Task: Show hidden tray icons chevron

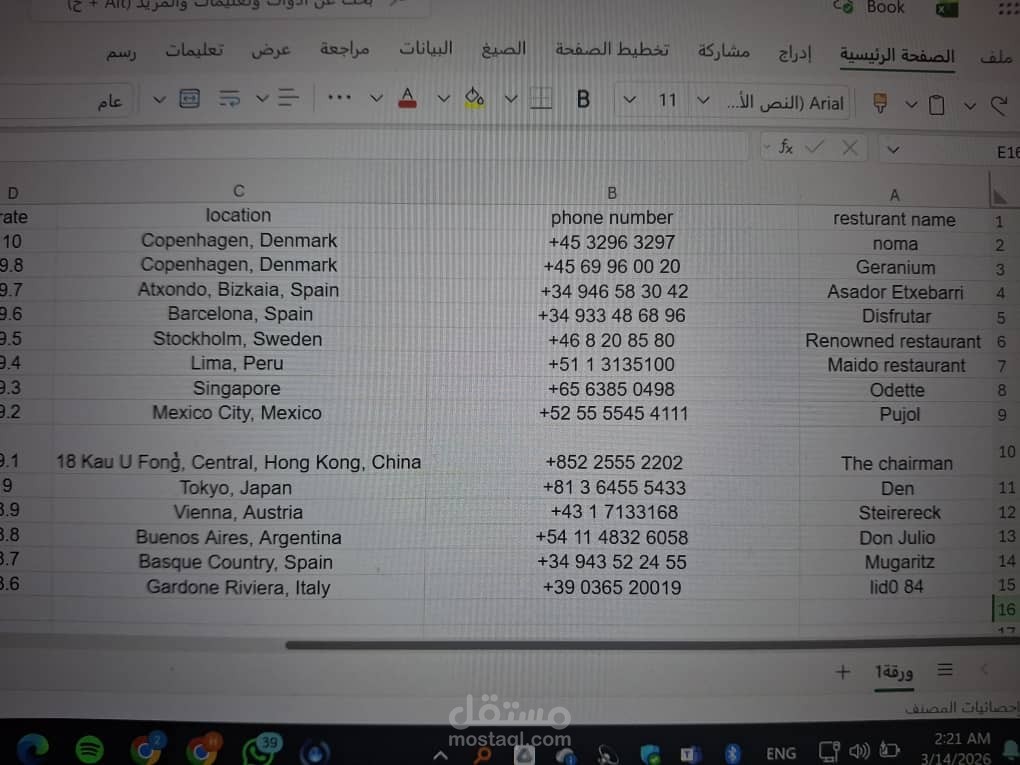Action: tap(440, 755)
